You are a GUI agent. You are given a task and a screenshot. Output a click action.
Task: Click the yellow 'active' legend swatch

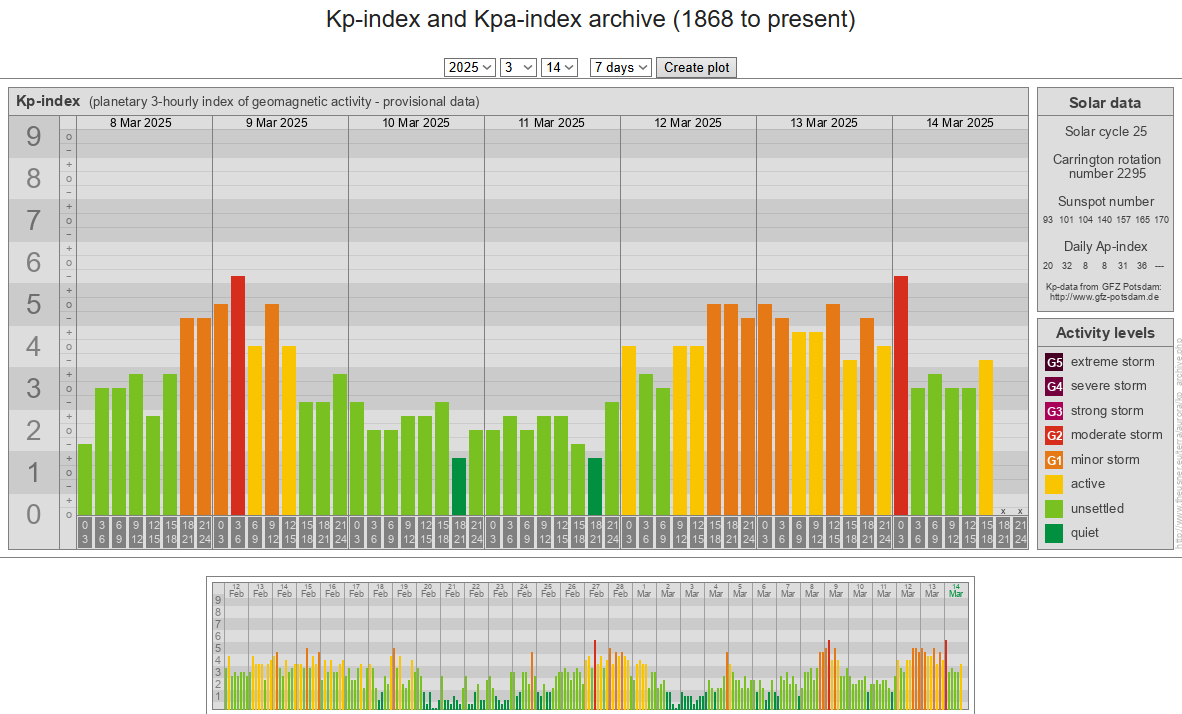[1054, 484]
